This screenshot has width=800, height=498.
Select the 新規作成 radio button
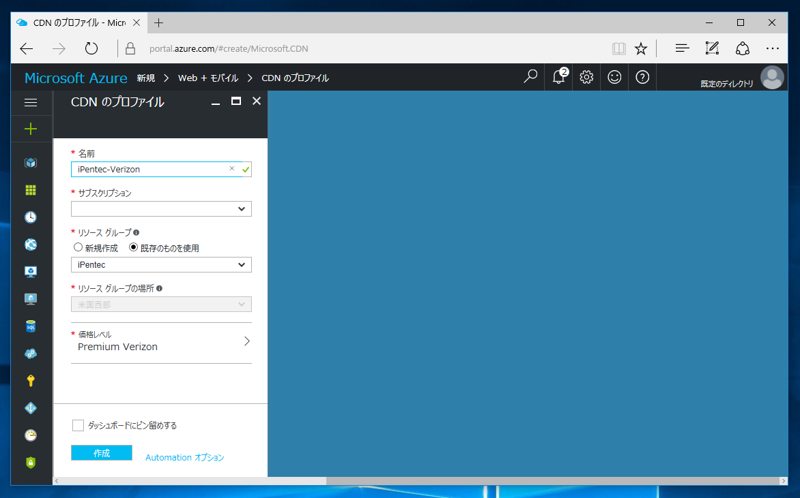(78, 247)
